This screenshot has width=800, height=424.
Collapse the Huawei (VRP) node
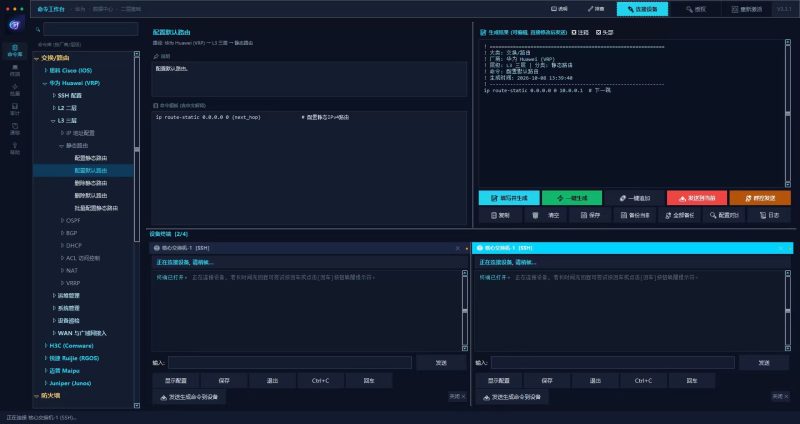tap(45, 83)
